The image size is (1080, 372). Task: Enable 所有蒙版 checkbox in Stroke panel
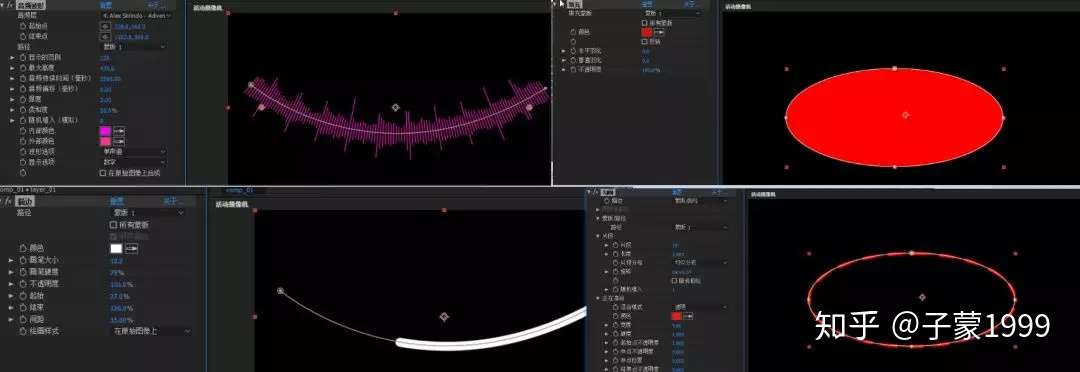114,225
